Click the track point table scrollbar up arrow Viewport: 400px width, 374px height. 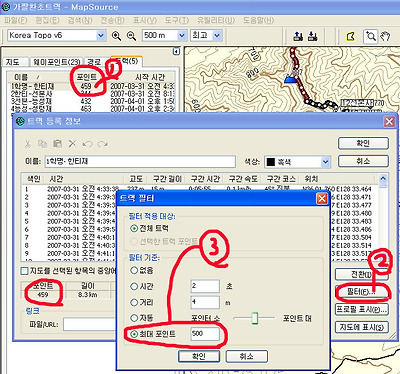383,178
